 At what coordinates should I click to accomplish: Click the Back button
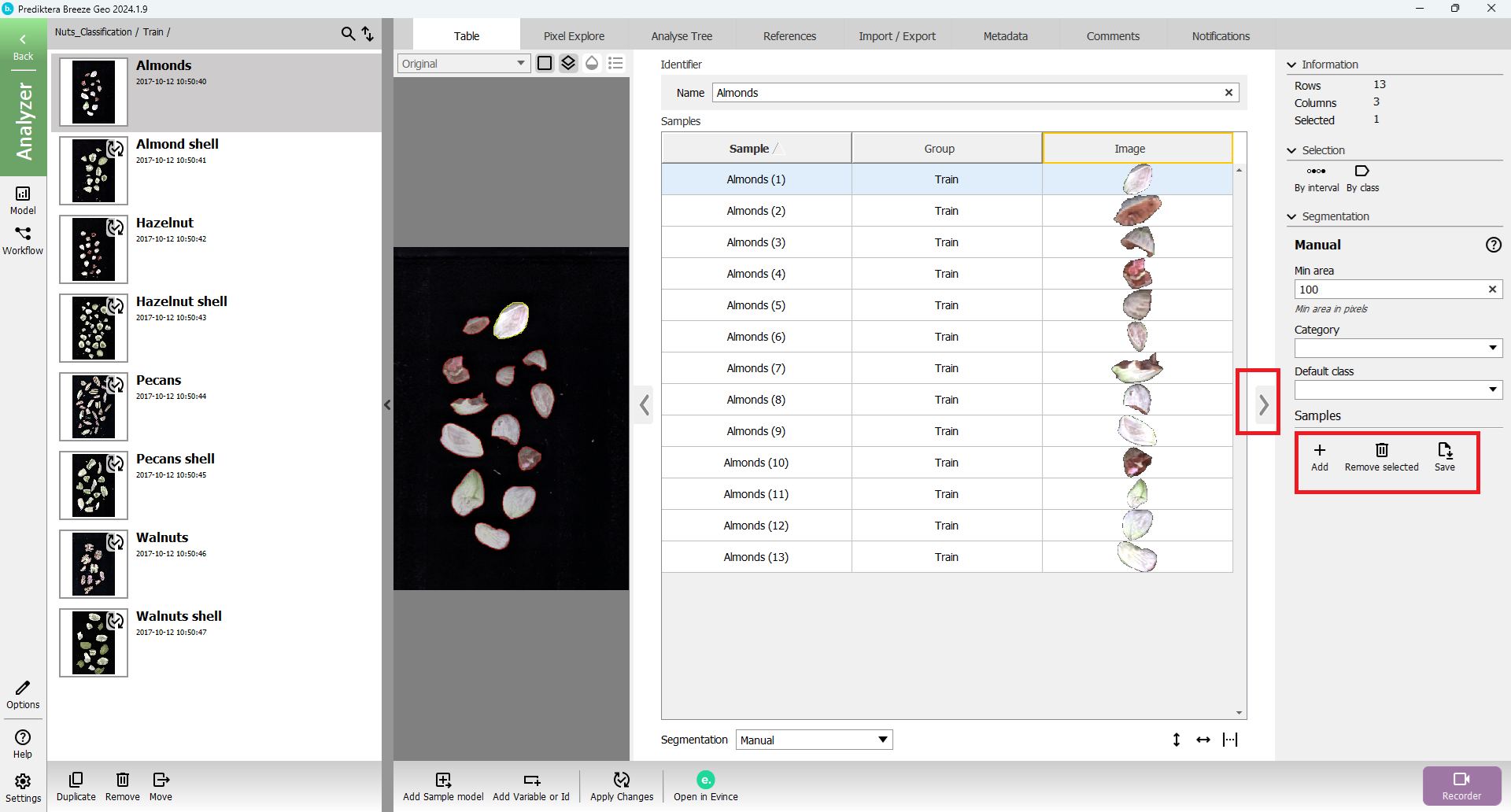23,46
